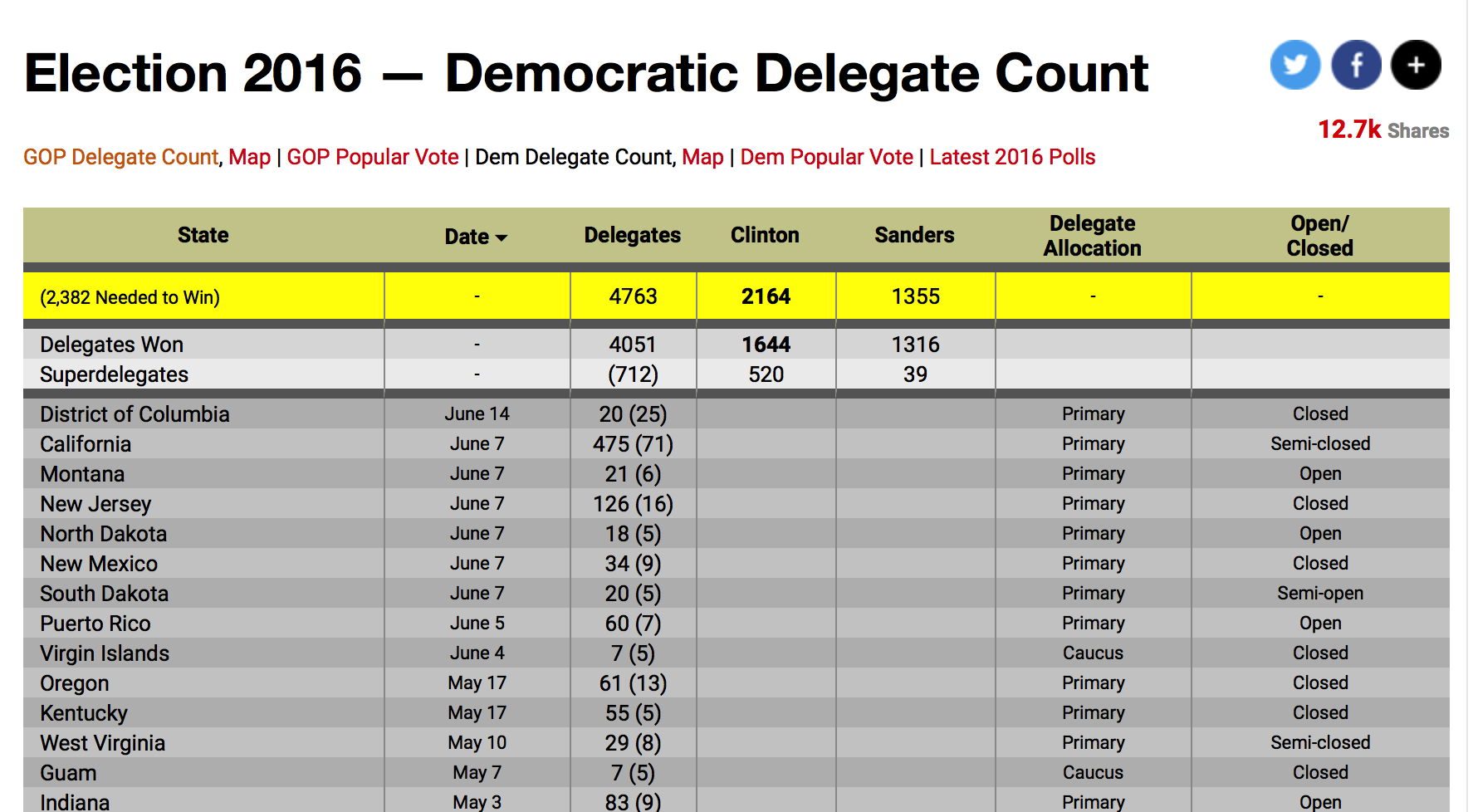Sort the table by State column
The width and height of the screenshot is (1473, 812).
(203, 236)
